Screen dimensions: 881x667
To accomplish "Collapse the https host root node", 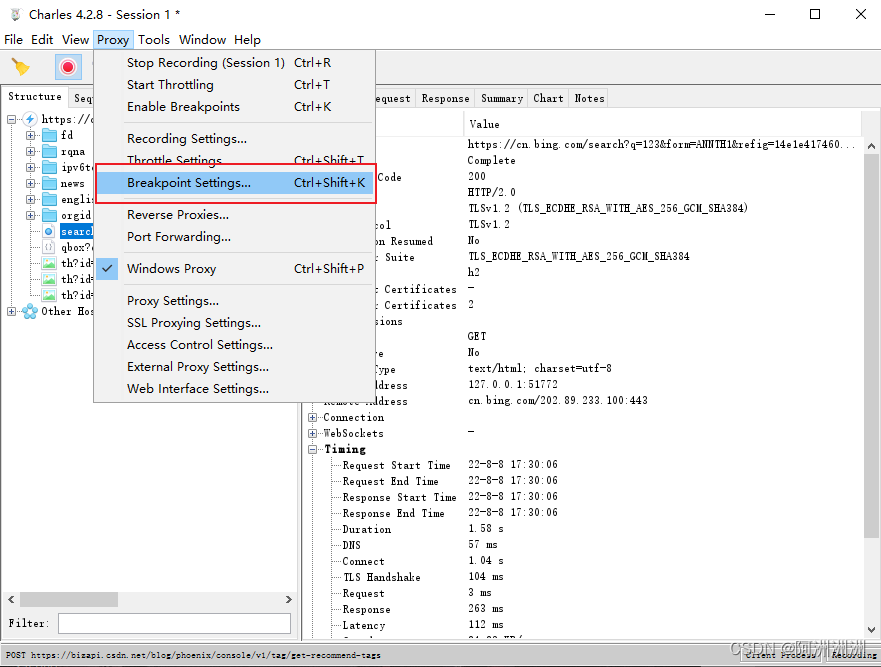I will pos(11,119).
